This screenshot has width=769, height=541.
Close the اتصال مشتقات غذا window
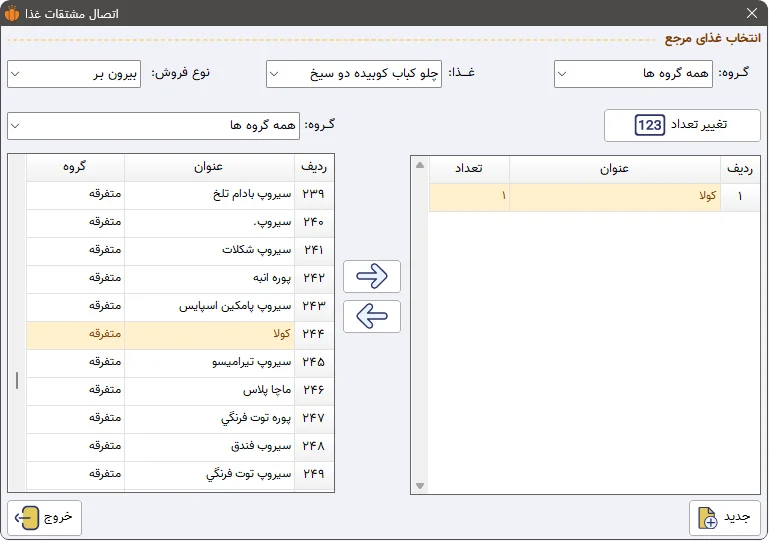(752, 13)
